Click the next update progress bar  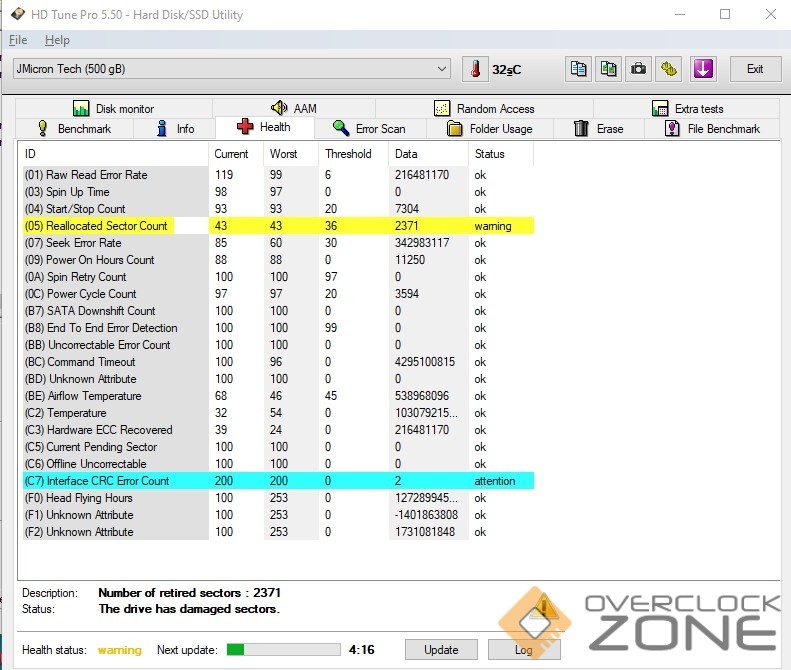coord(284,649)
